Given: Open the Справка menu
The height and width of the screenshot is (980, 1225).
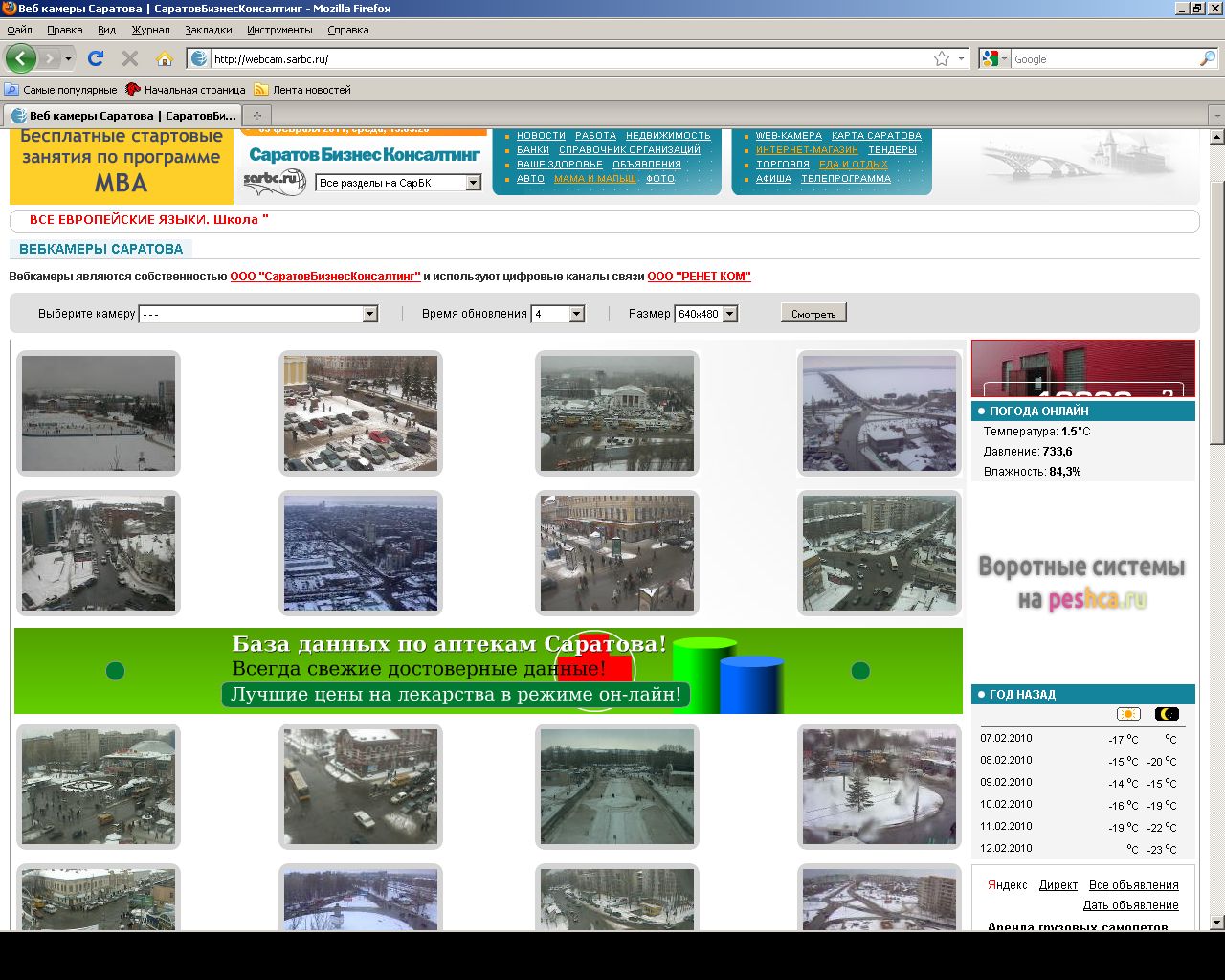Looking at the screenshot, I should [348, 30].
